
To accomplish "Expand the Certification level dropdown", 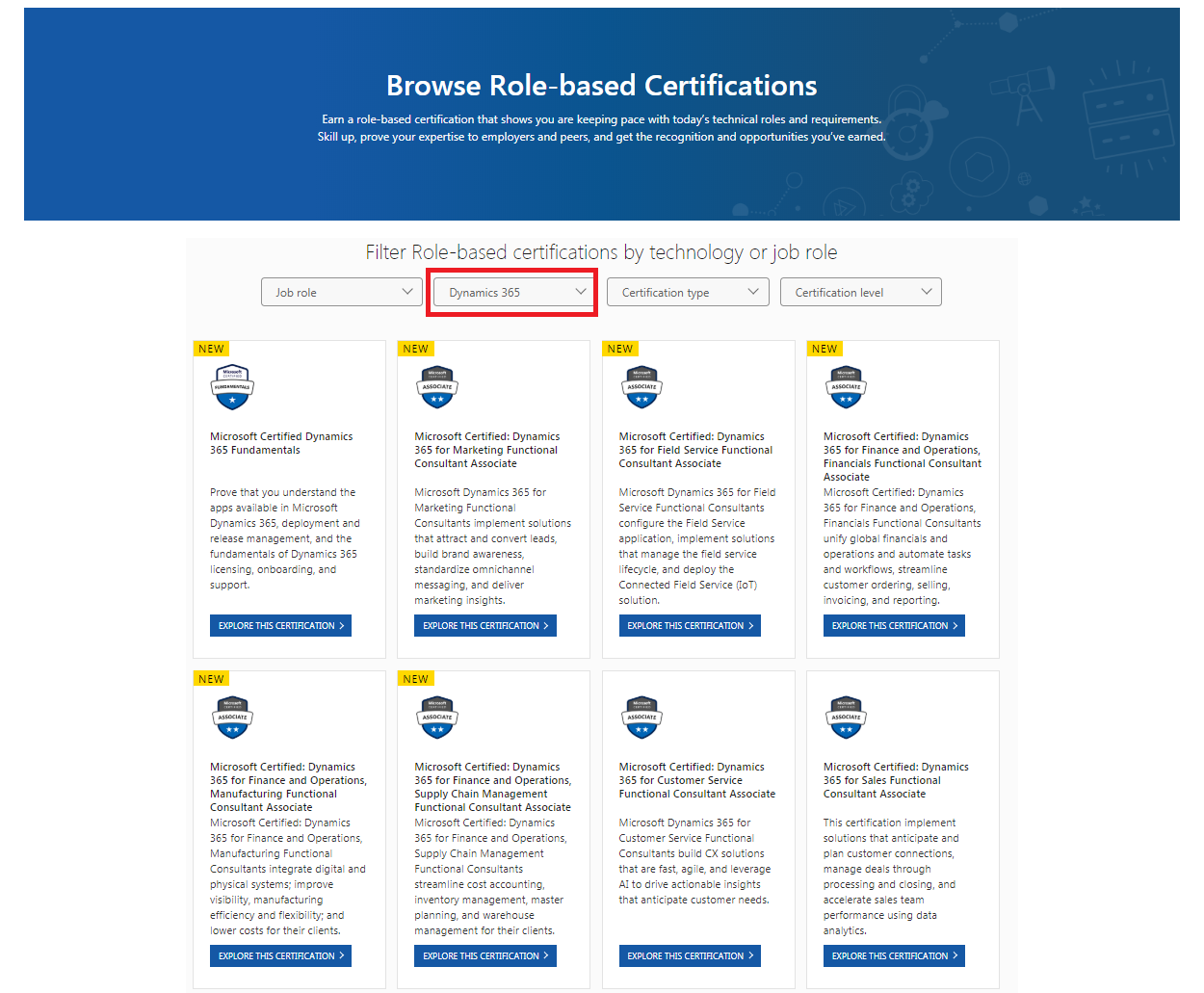I will (860, 293).
